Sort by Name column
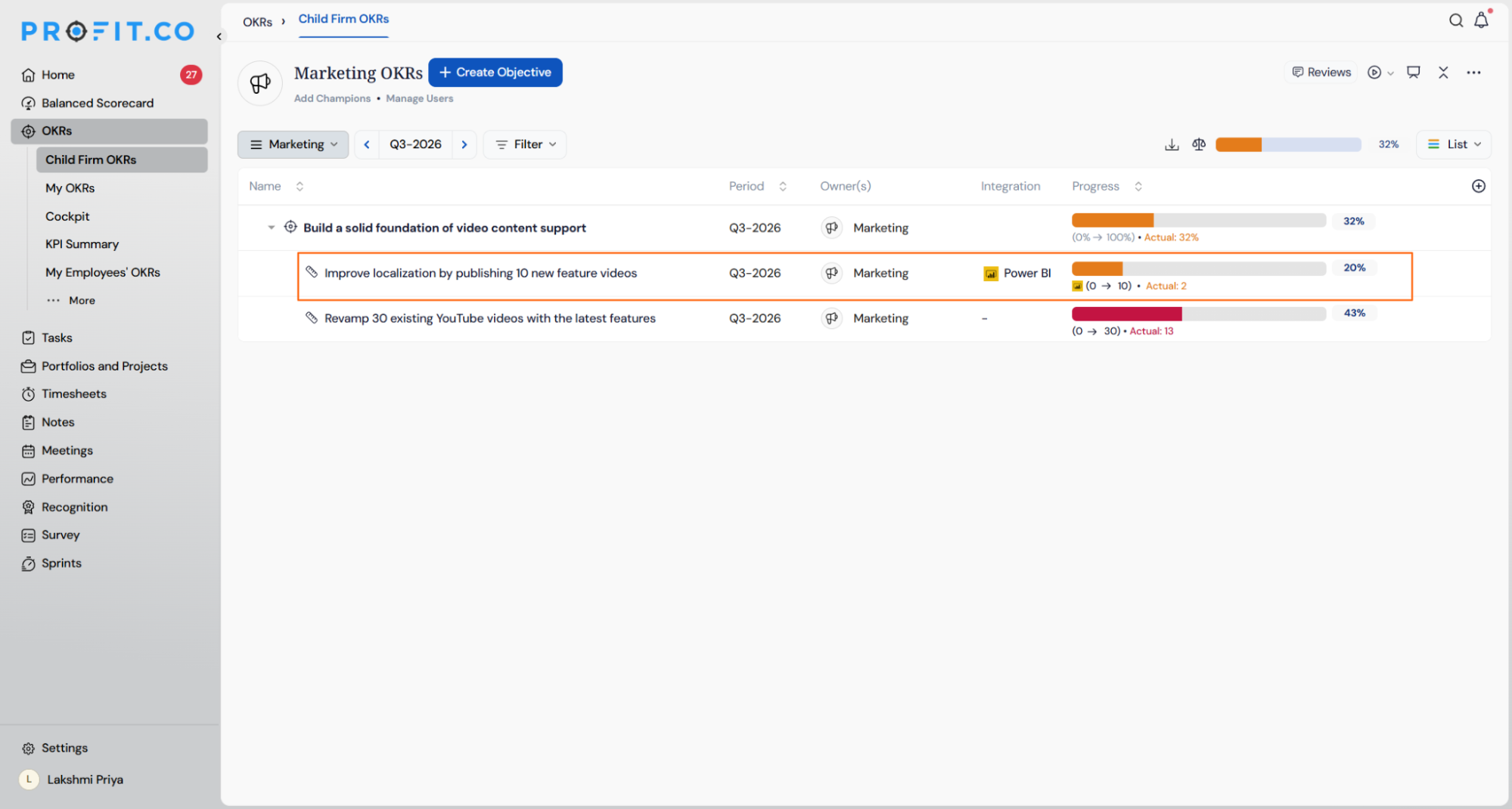1512x809 pixels. (x=300, y=186)
